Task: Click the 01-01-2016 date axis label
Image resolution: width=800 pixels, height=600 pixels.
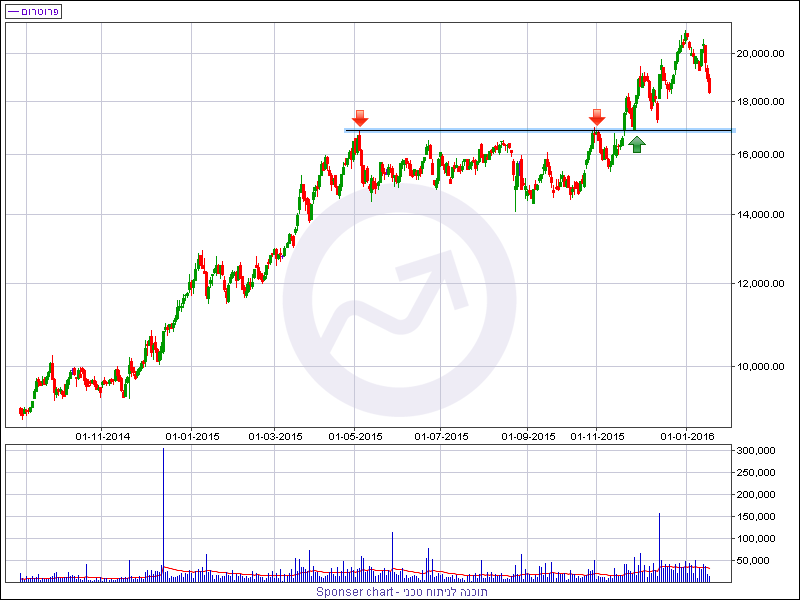Action: coord(687,437)
